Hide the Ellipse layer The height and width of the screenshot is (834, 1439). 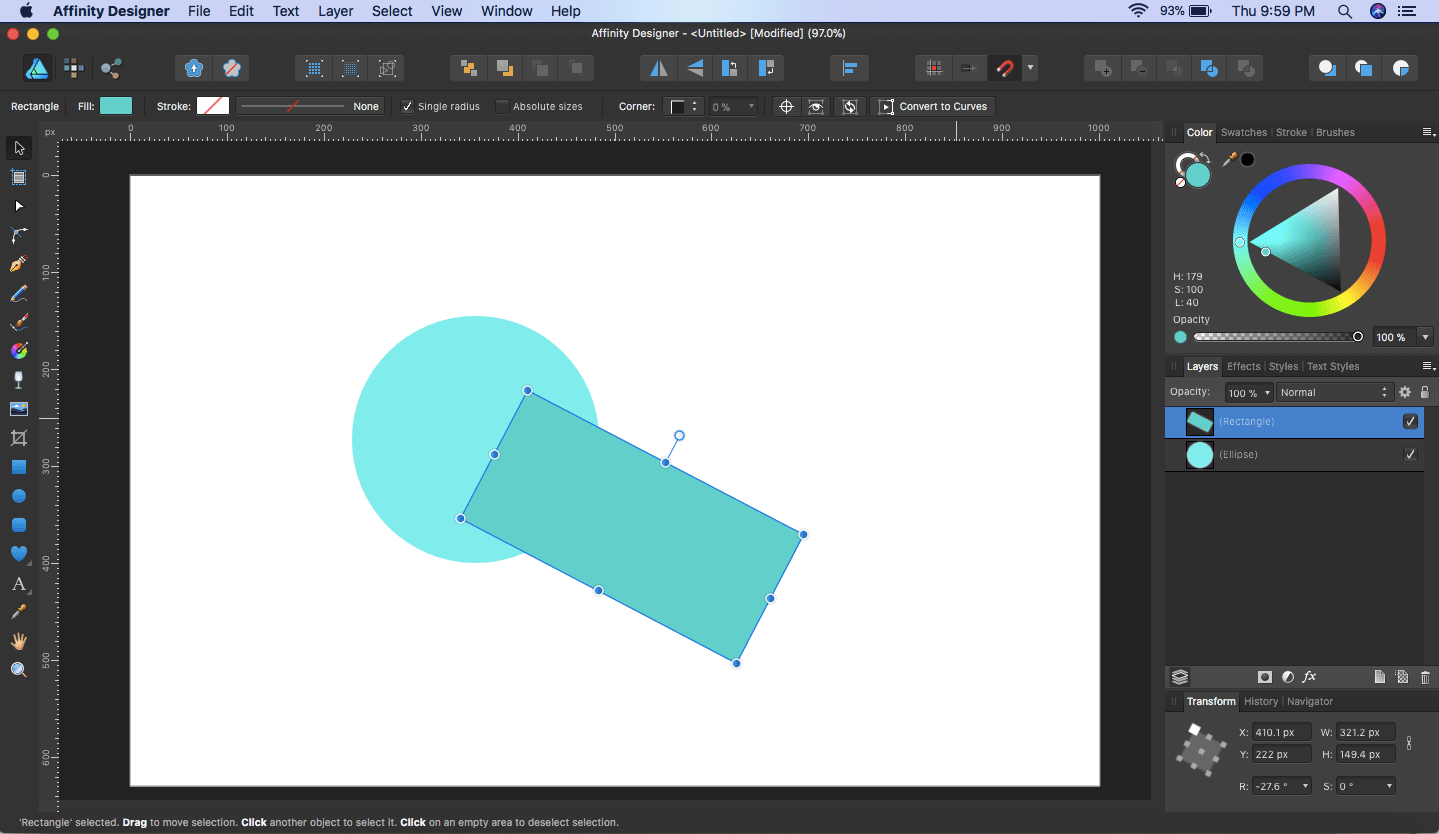click(x=1410, y=455)
